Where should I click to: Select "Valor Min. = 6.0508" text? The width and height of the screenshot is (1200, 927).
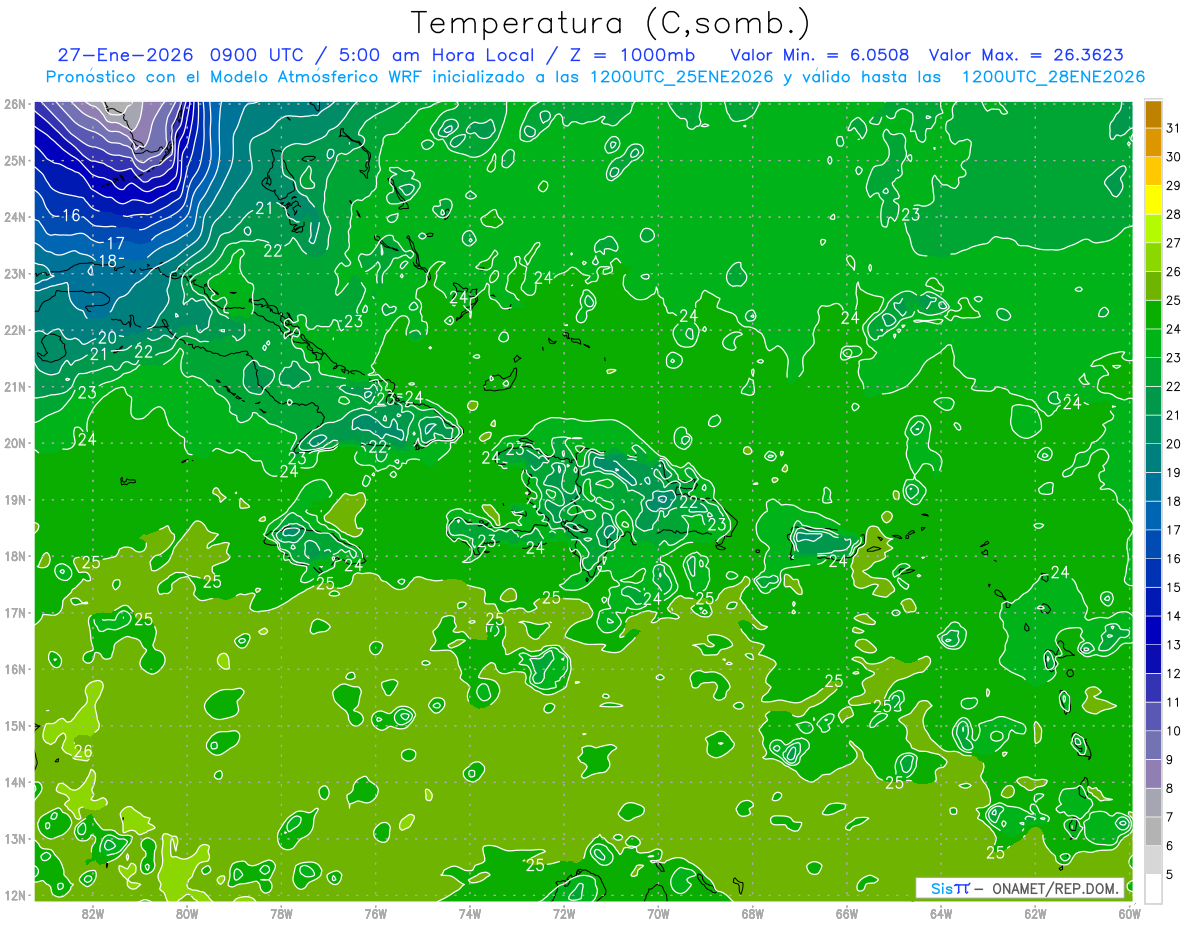[820, 54]
